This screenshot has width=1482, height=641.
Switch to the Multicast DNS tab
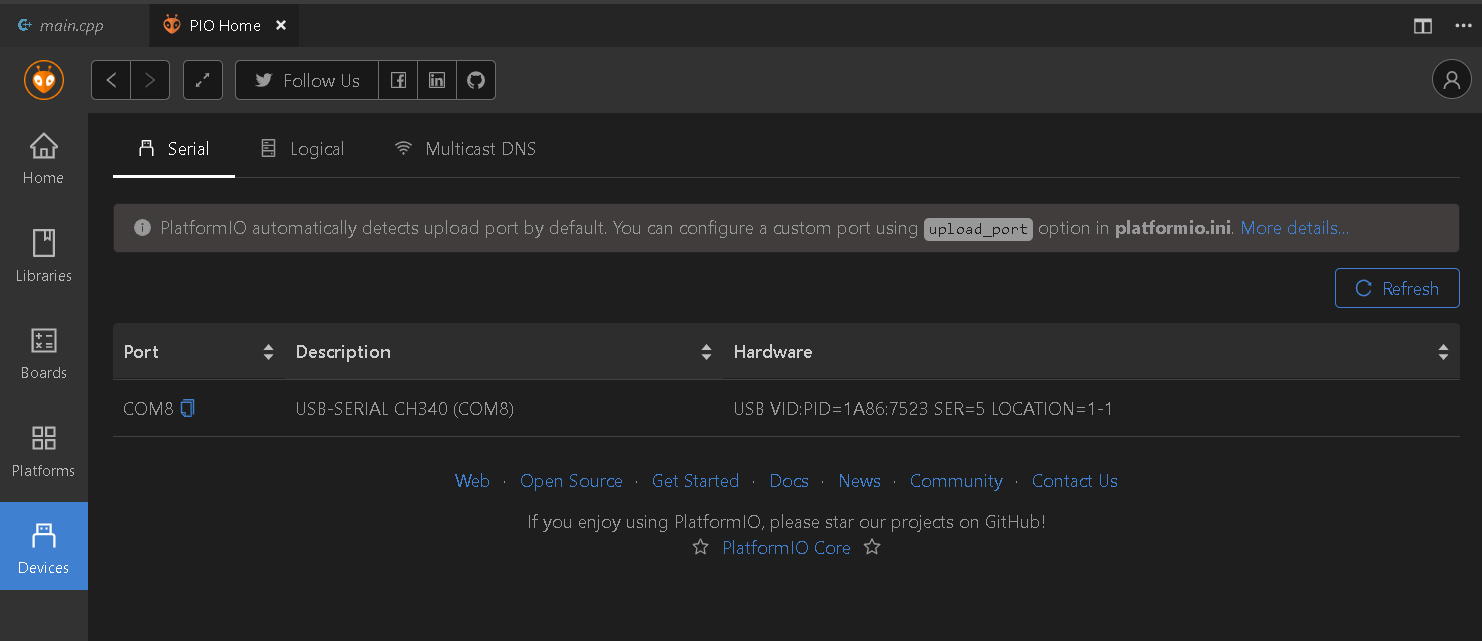(464, 148)
